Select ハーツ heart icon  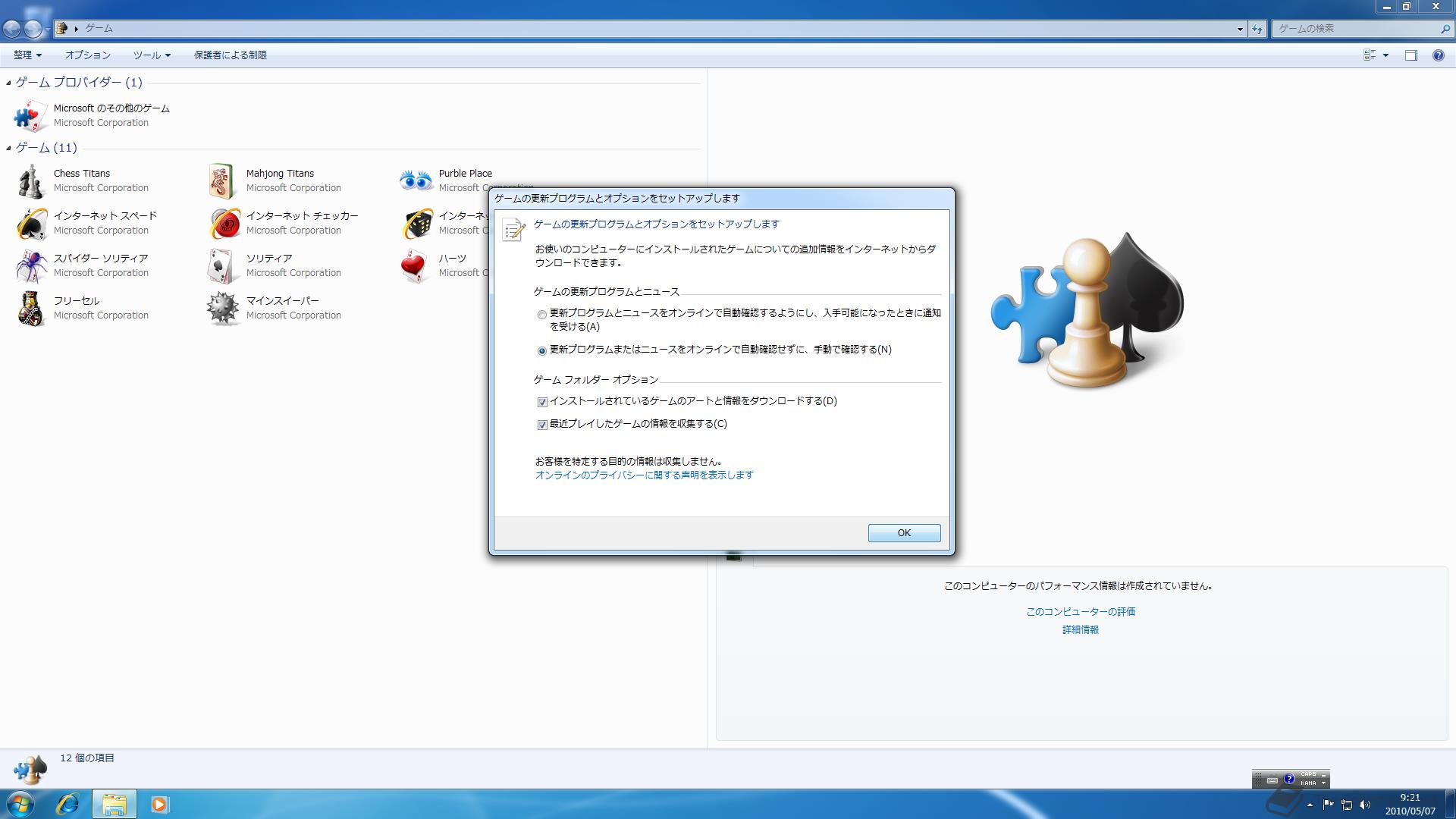tap(416, 266)
